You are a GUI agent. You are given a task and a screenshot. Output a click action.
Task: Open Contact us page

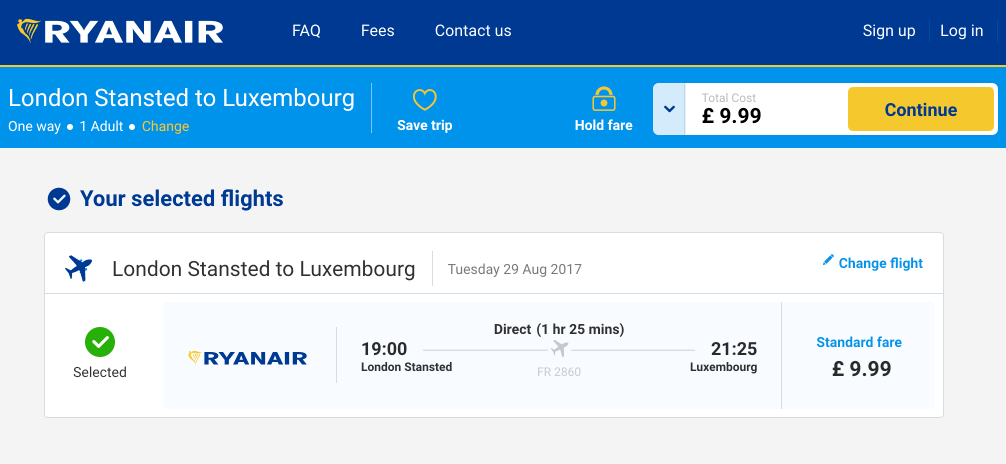(473, 31)
